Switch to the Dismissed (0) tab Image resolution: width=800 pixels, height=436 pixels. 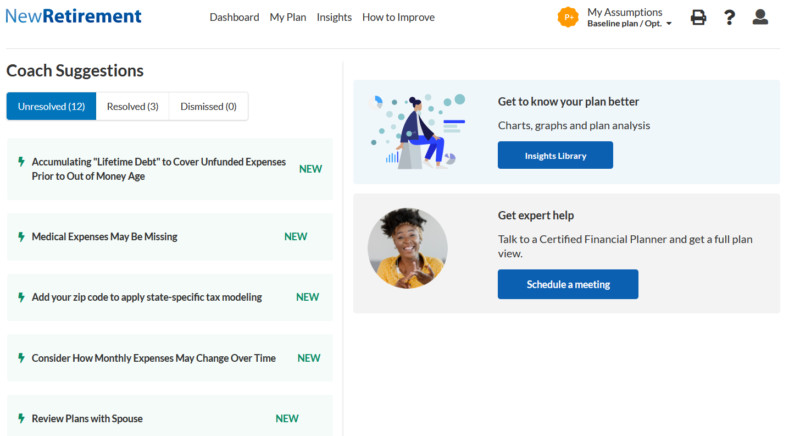pyautogui.click(x=208, y=106)
